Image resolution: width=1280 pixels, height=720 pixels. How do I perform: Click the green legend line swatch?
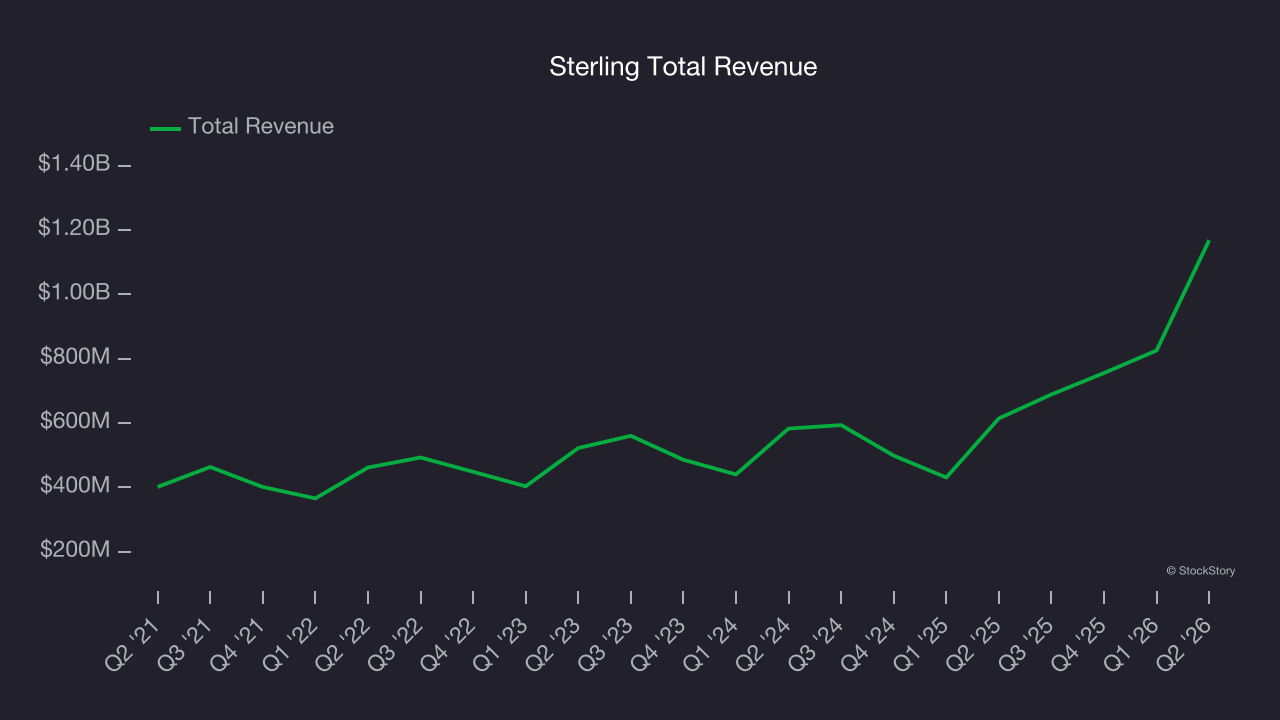tap(165, 128)
